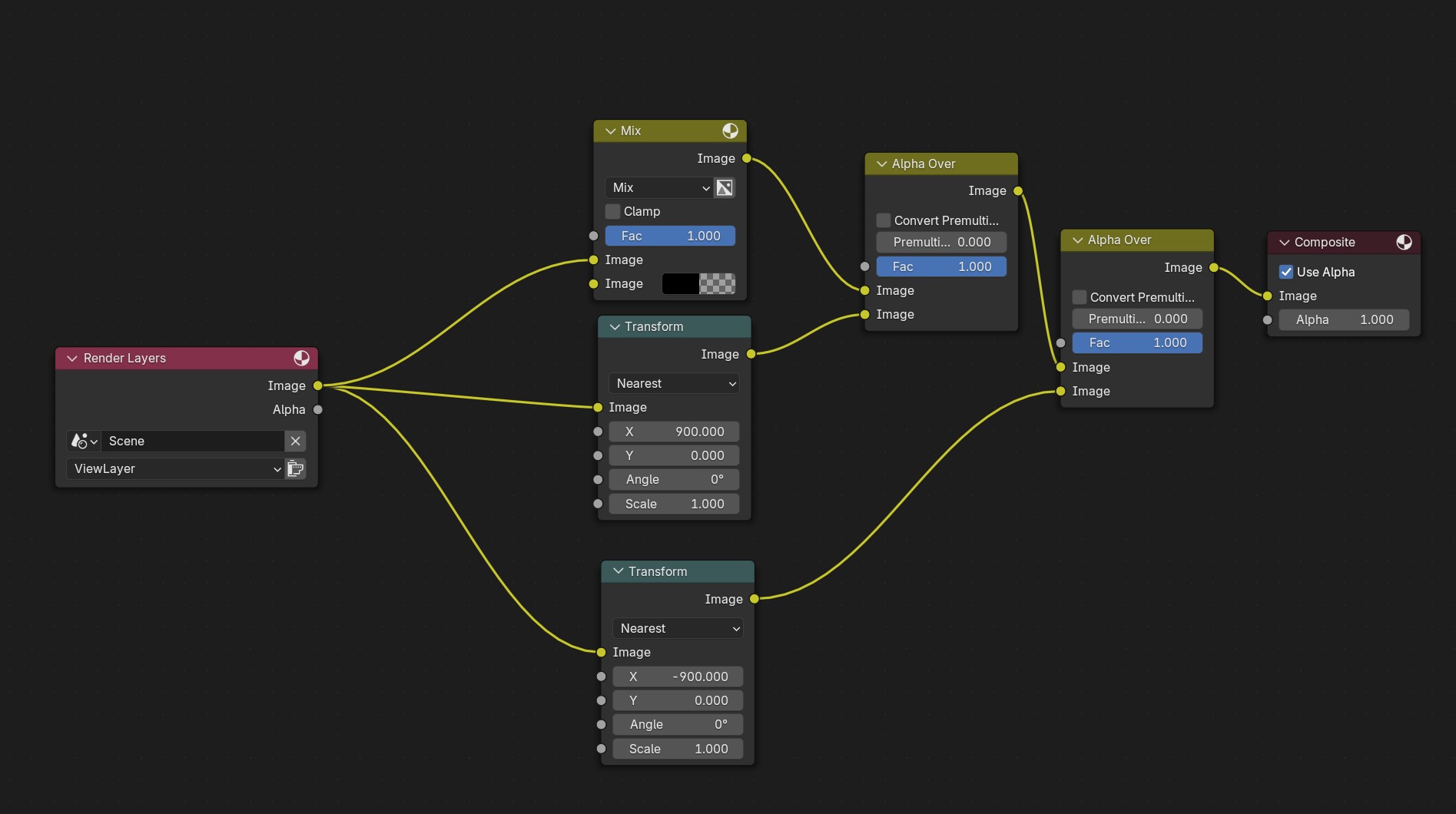Open scene browse icon in Render Layers

(84, 441)
